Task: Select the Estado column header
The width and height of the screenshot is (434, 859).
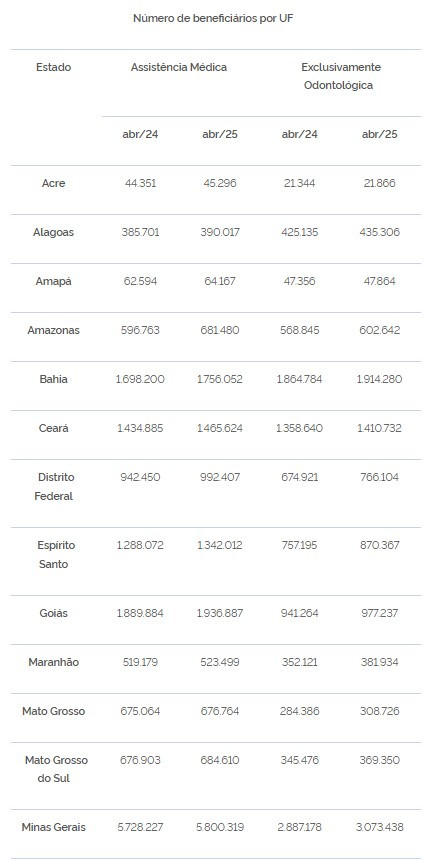Action: tap(54, 67)
